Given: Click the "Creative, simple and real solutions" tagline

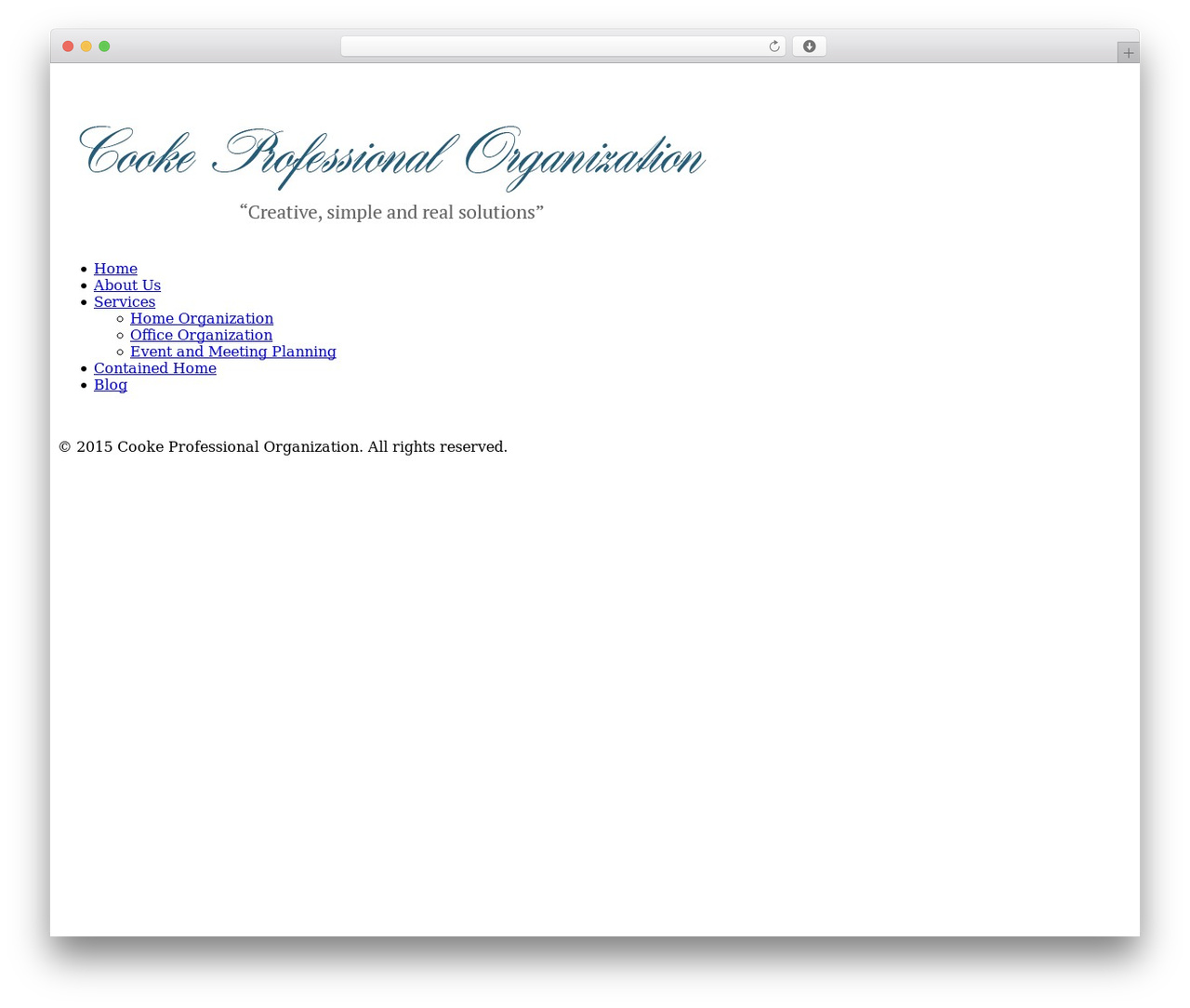Looking at the screenshot, I should tap(391, 212).
